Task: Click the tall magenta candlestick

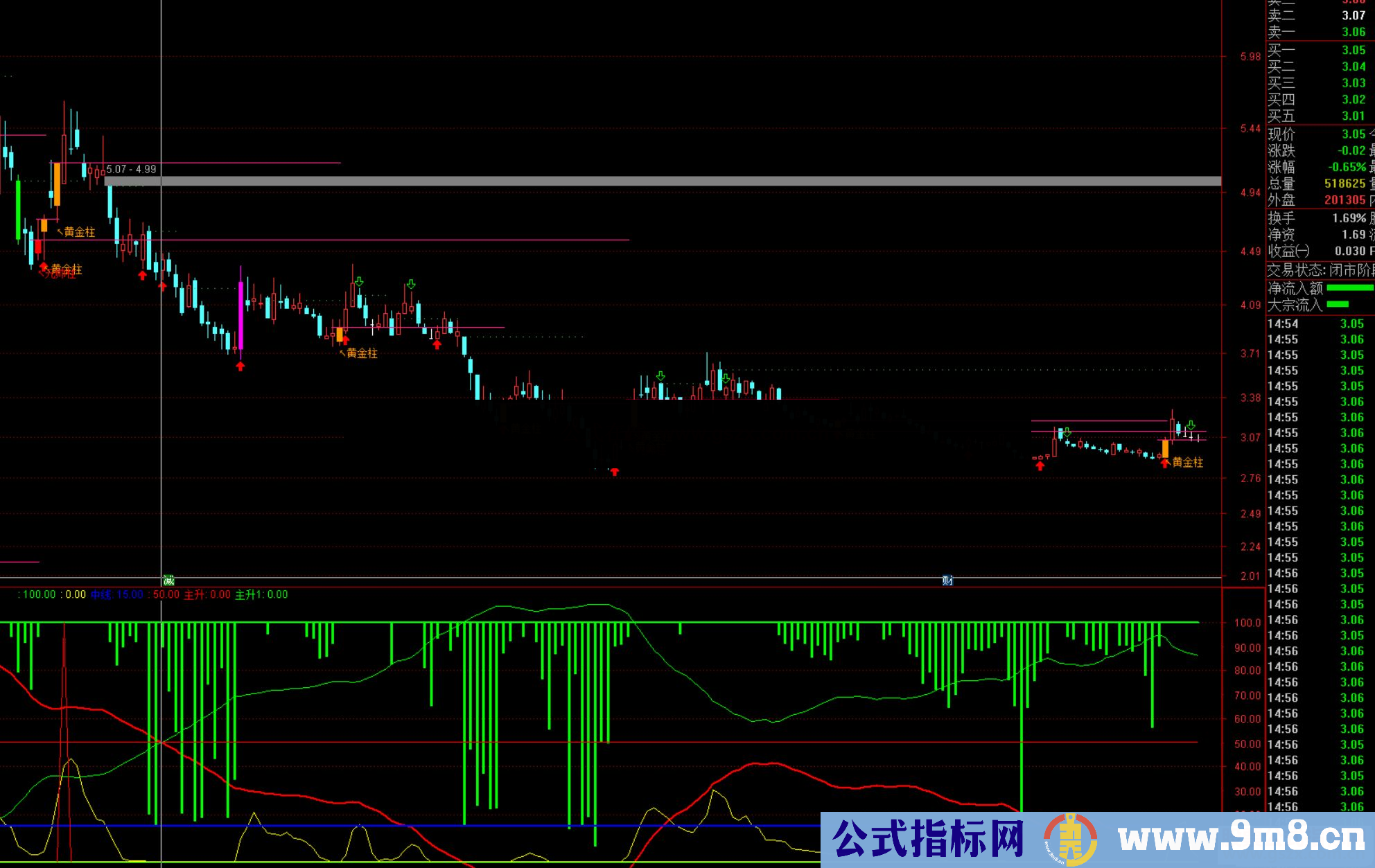Action: tap(240, 315)
